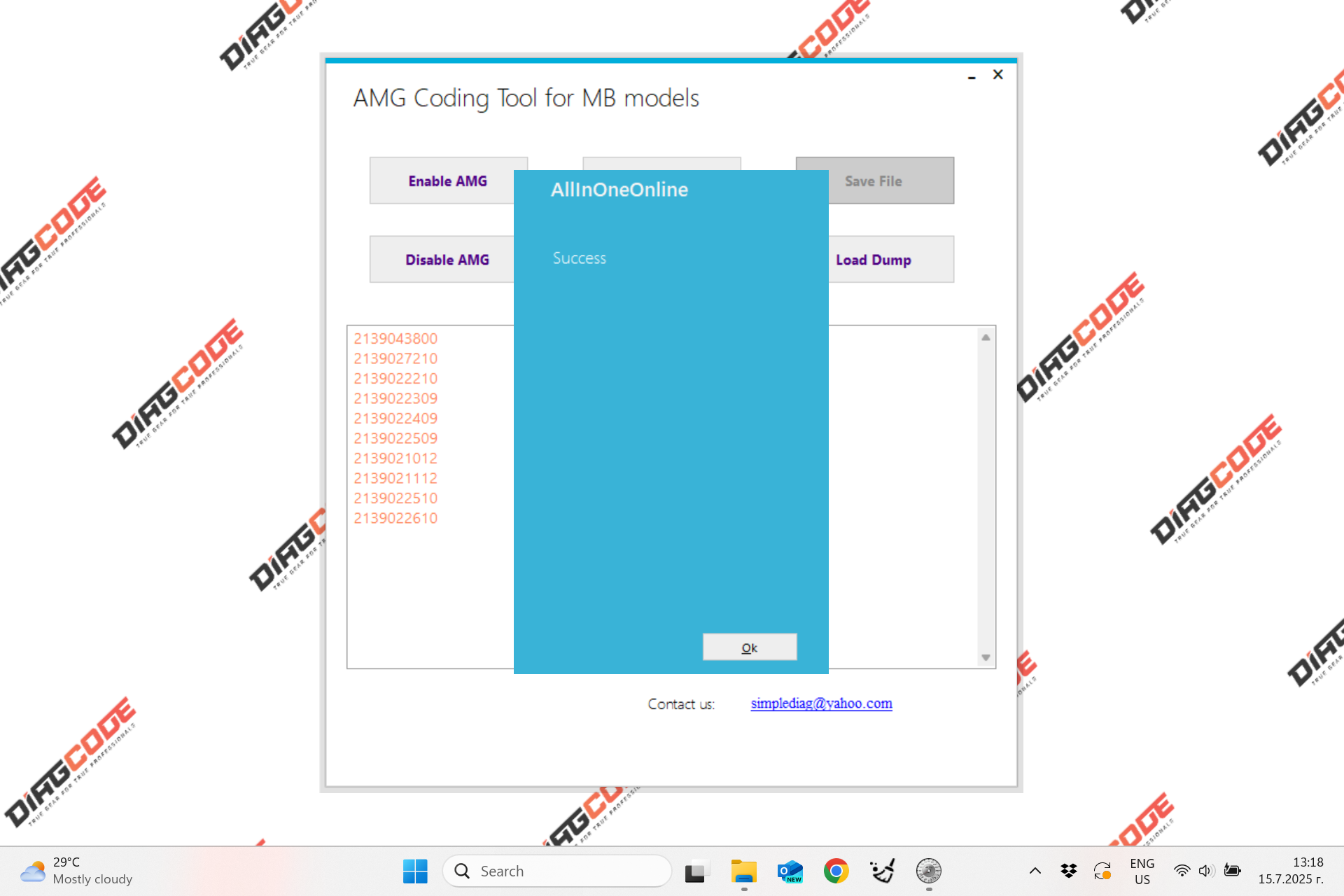Click the sync status tray icon

click(x=1102, y=871)
